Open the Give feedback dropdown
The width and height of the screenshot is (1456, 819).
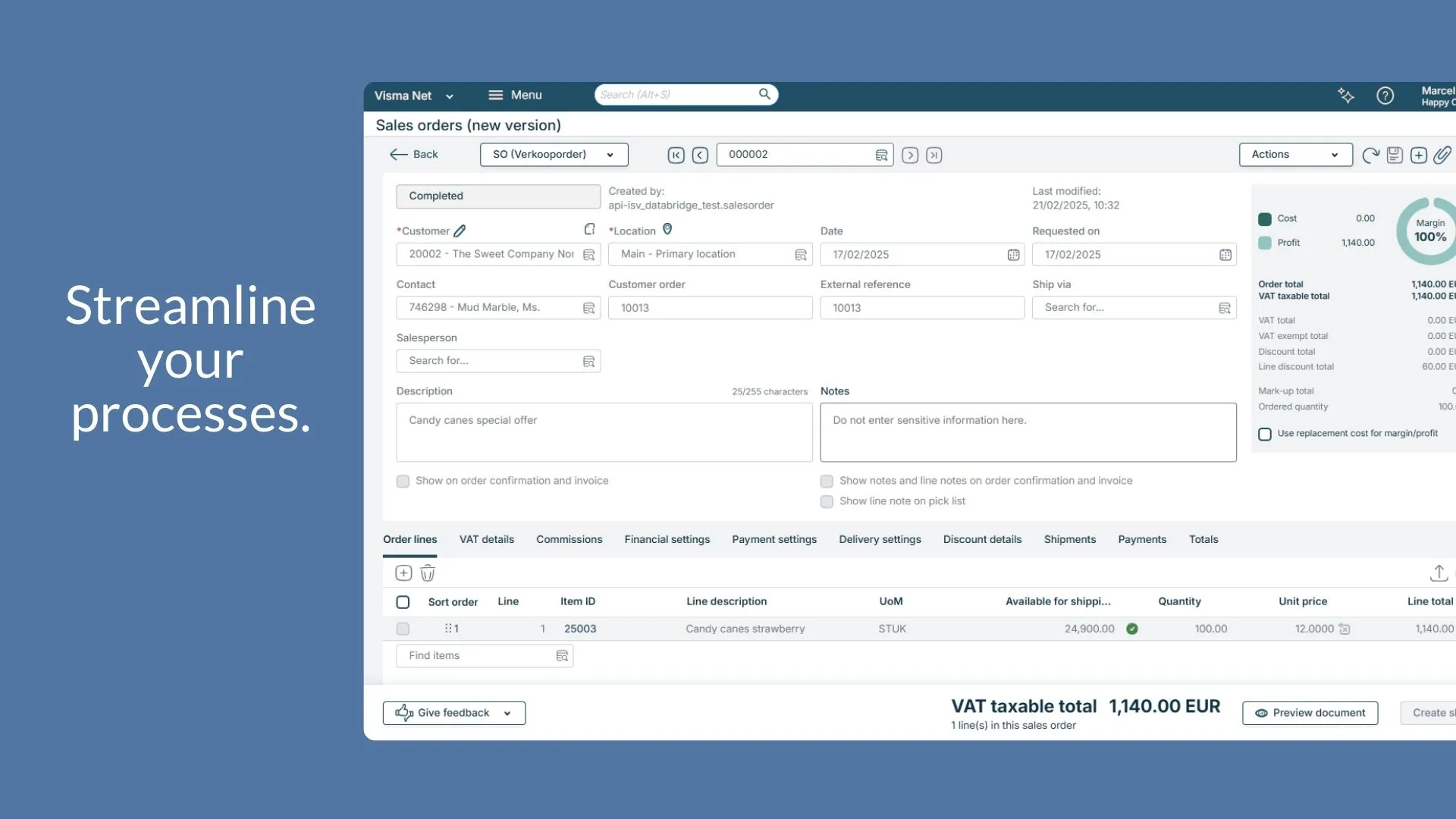click(x=453, y=713)
